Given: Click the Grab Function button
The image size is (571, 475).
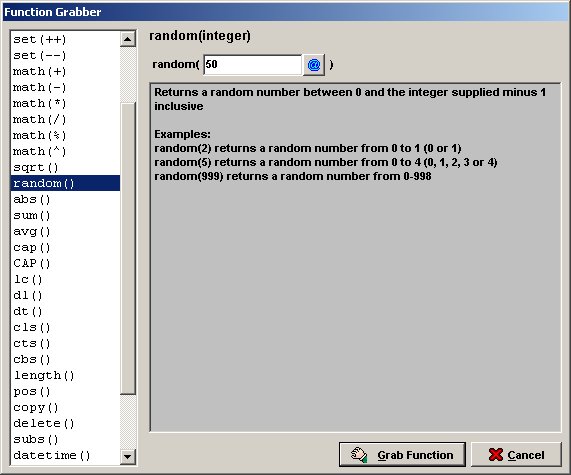Looking at the screenshot, I should (402, 454).
